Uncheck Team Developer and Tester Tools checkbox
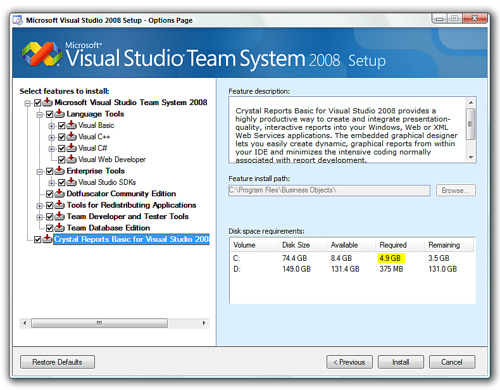 point(49,217)
